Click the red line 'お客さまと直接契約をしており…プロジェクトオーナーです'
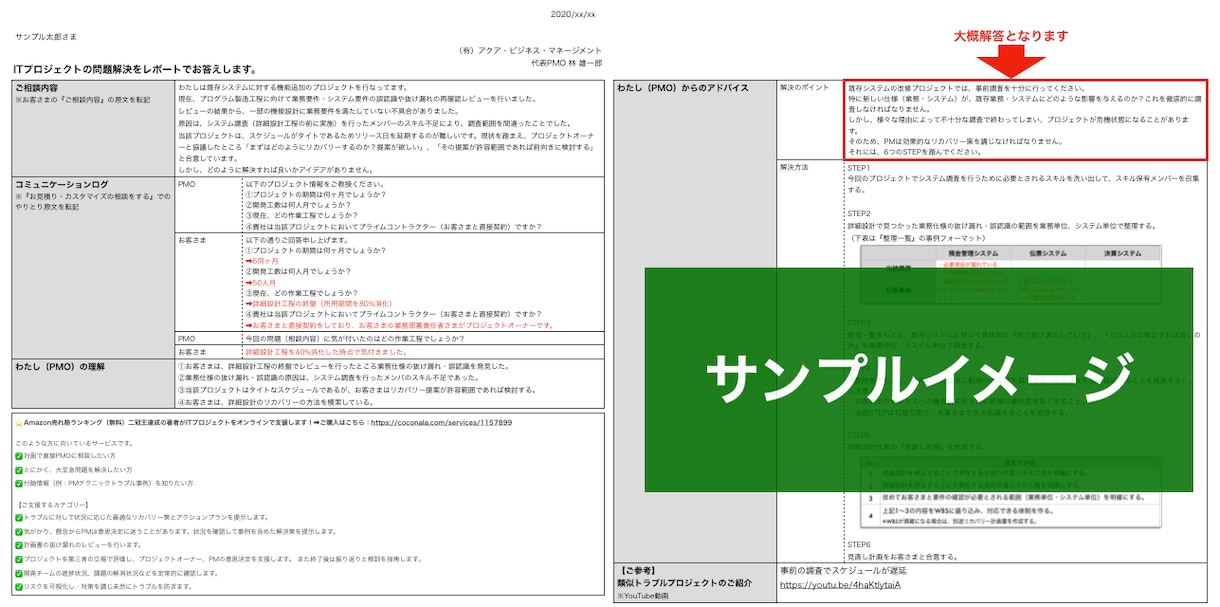The height and width of the screenshot is (607, 1220). [x=399, y=325]
